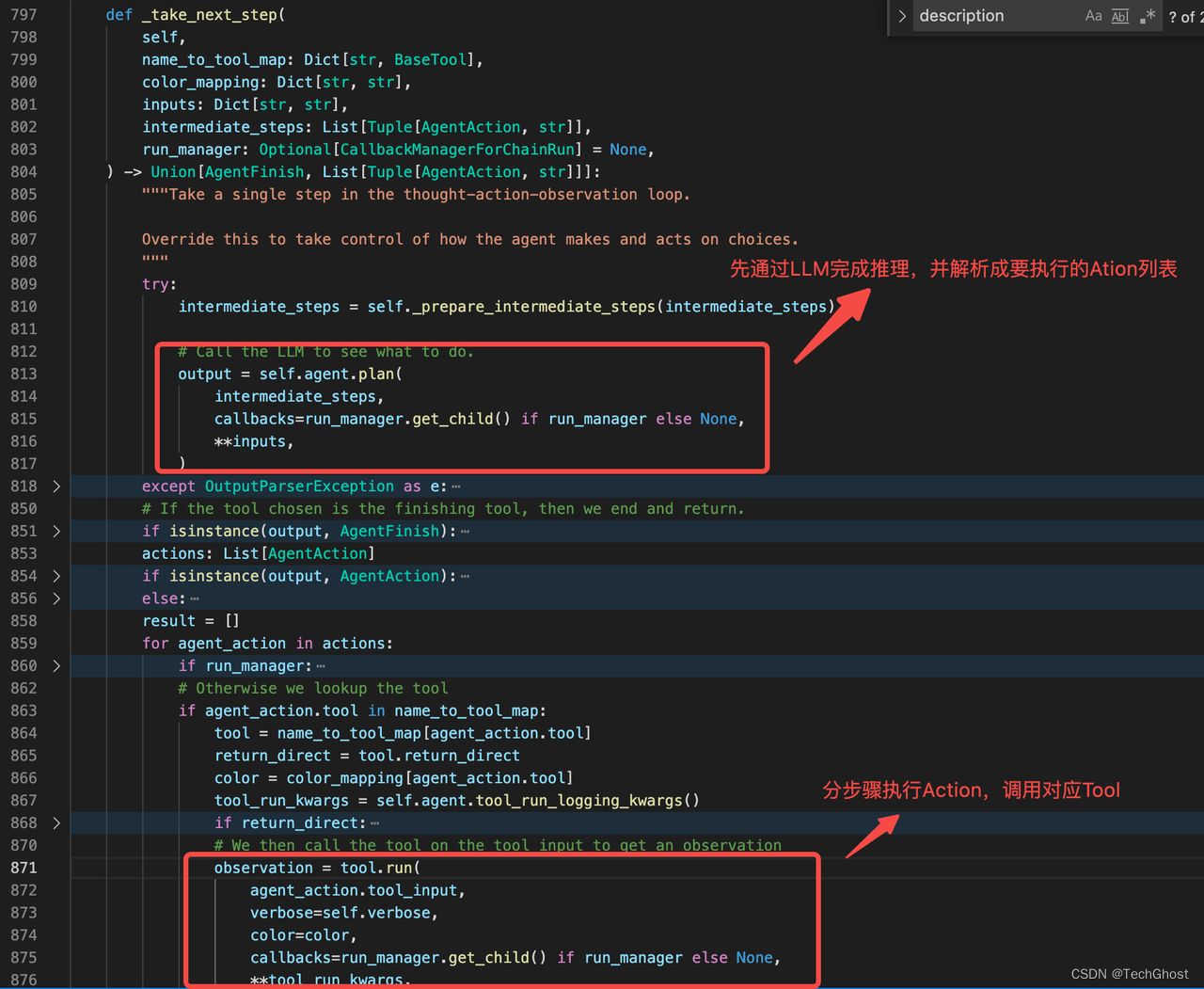Unfold the isinstance AgentFinish block at line 851
This screenshot has width=1204, height=989.
56,532
